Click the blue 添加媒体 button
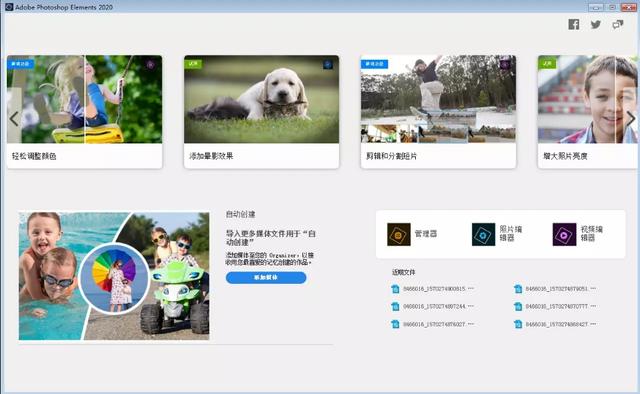This screenshot has height=394, width=640. tap(266, 278)
